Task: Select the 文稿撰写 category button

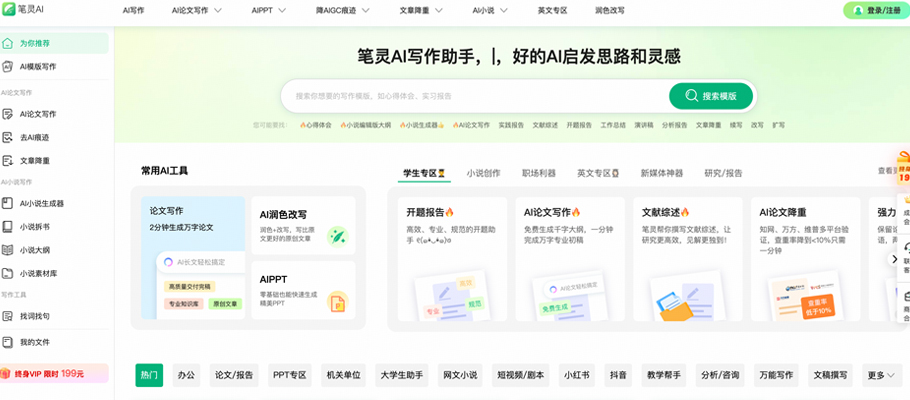Action: [x=830, y=375]
